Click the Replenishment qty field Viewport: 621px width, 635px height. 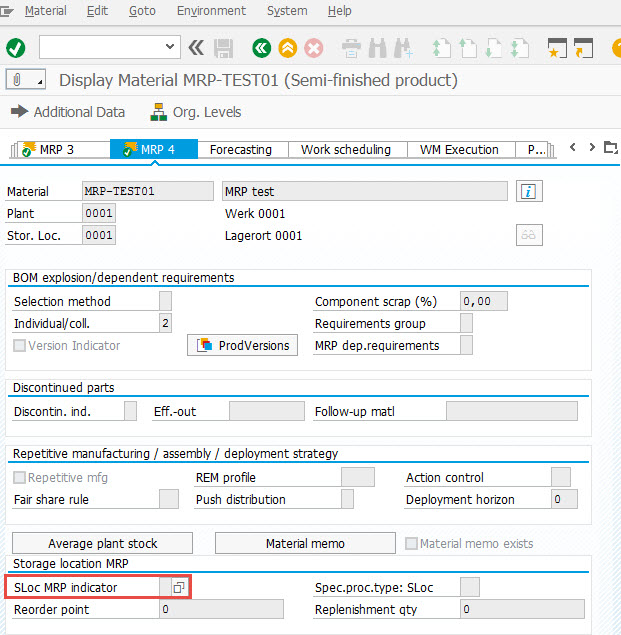point(522,609)
